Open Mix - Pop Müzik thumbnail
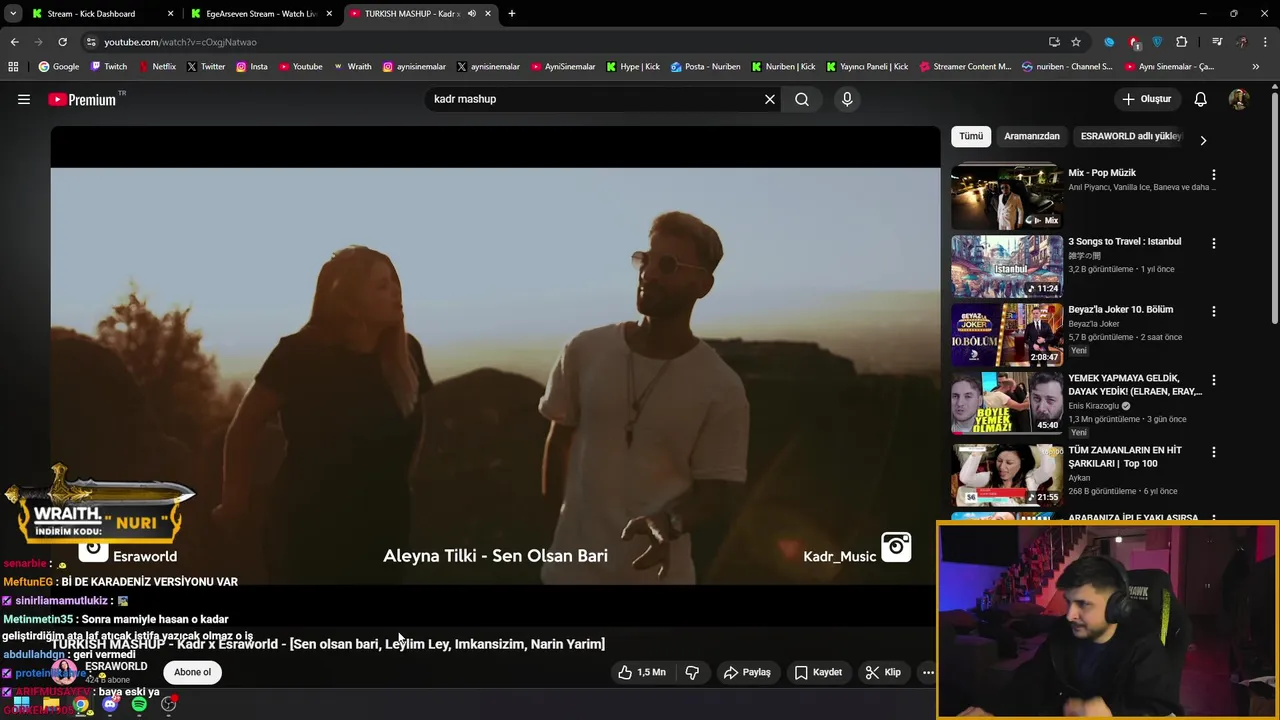The image size is (1280, 720). [x=1007, y=197]
